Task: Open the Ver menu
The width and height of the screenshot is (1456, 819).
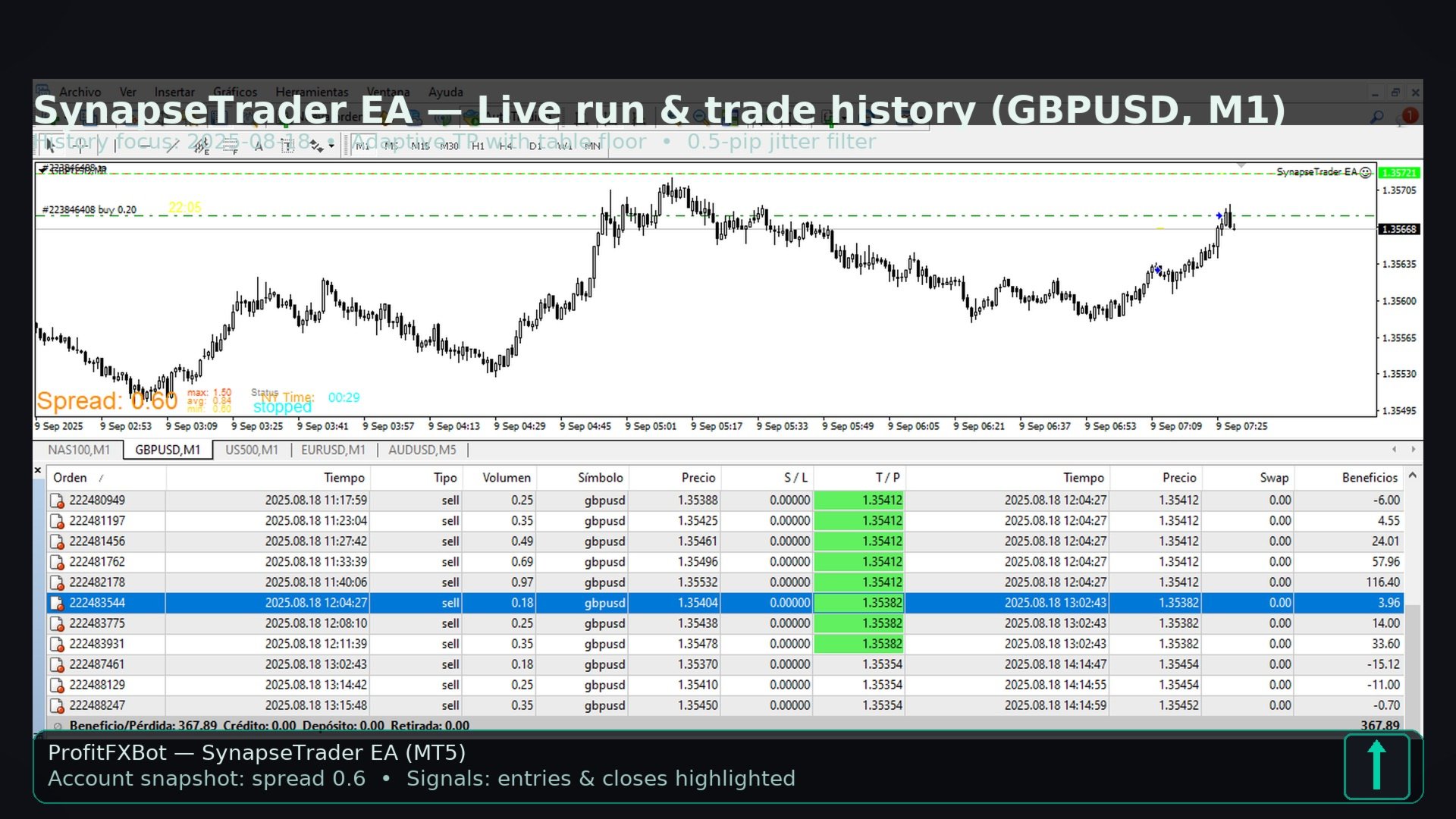Action: tap(128, 92)
